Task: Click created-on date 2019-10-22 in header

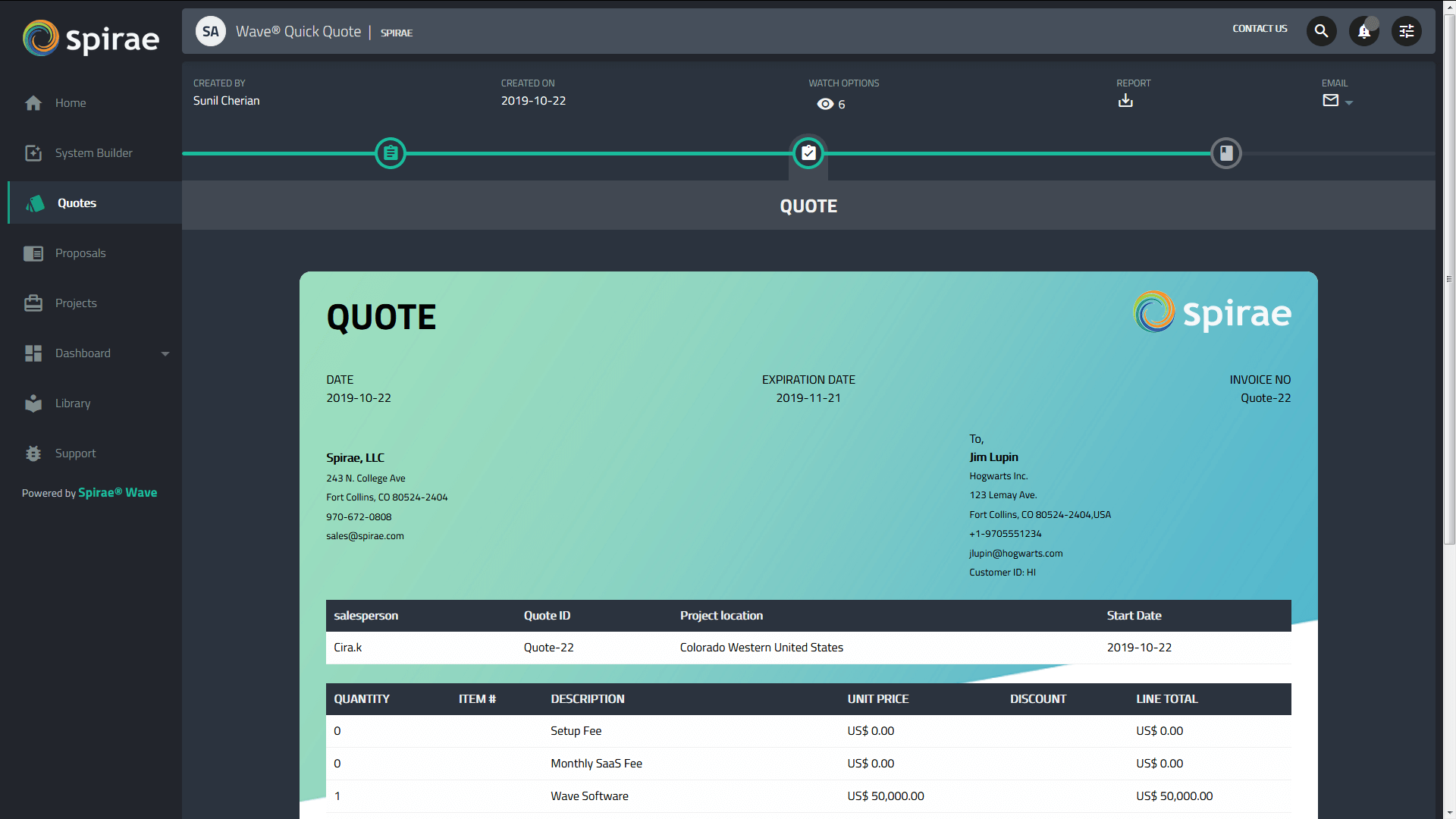Action: (x=533, y=101)
